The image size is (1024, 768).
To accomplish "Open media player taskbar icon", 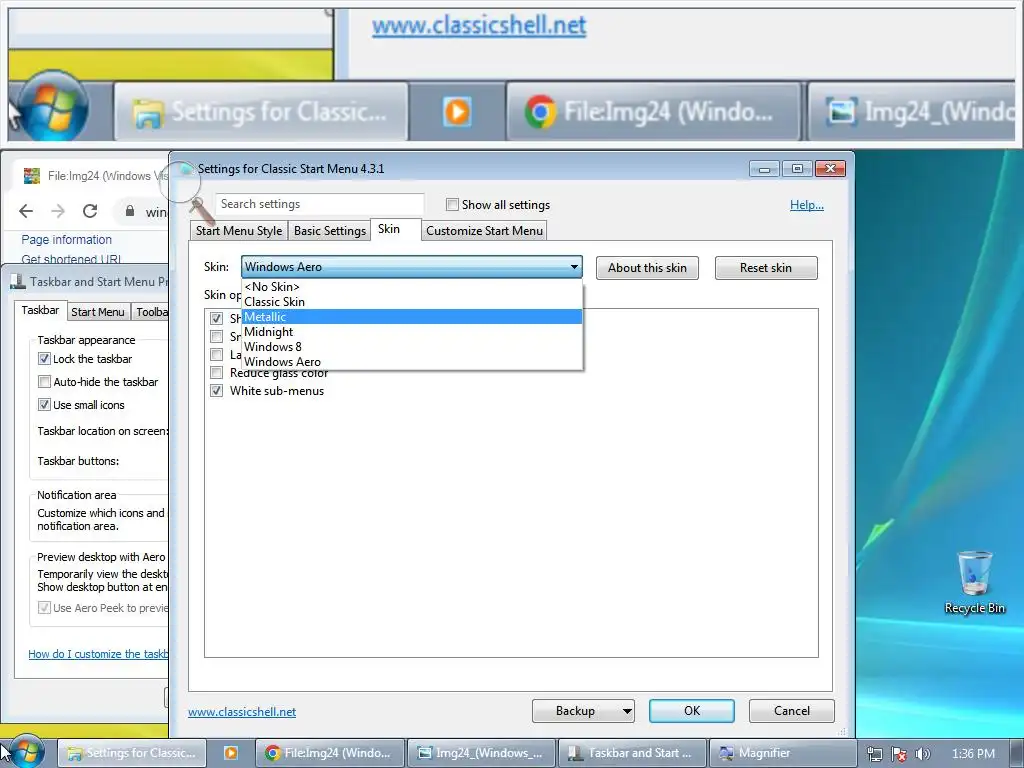I will tap(231, 753).
